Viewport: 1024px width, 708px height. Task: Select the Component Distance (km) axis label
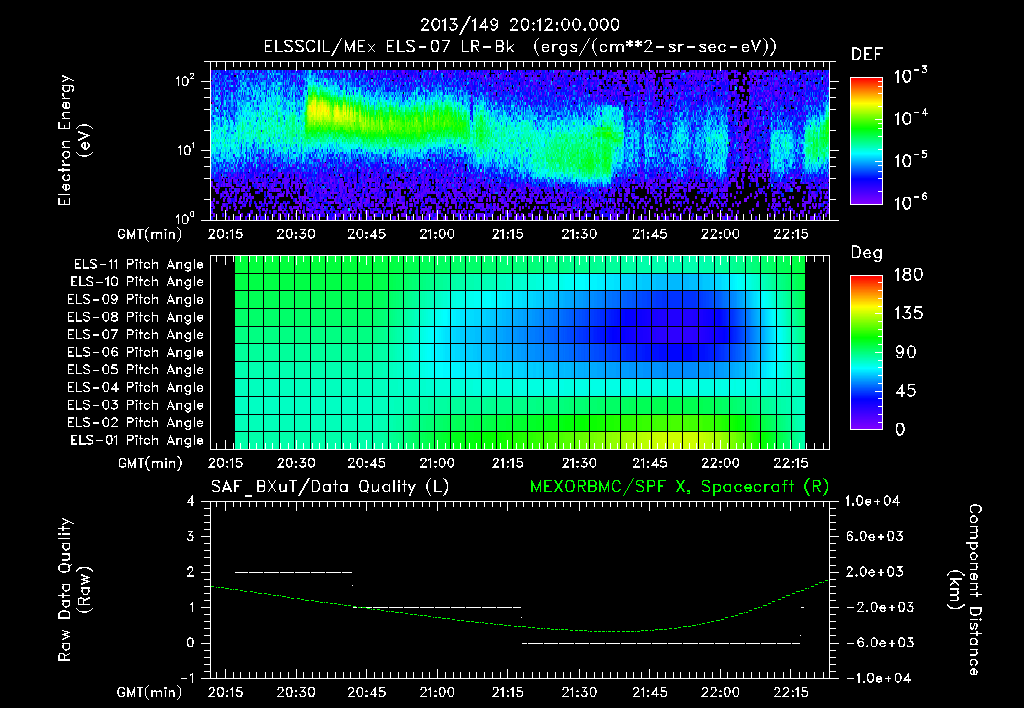(965, 590)
